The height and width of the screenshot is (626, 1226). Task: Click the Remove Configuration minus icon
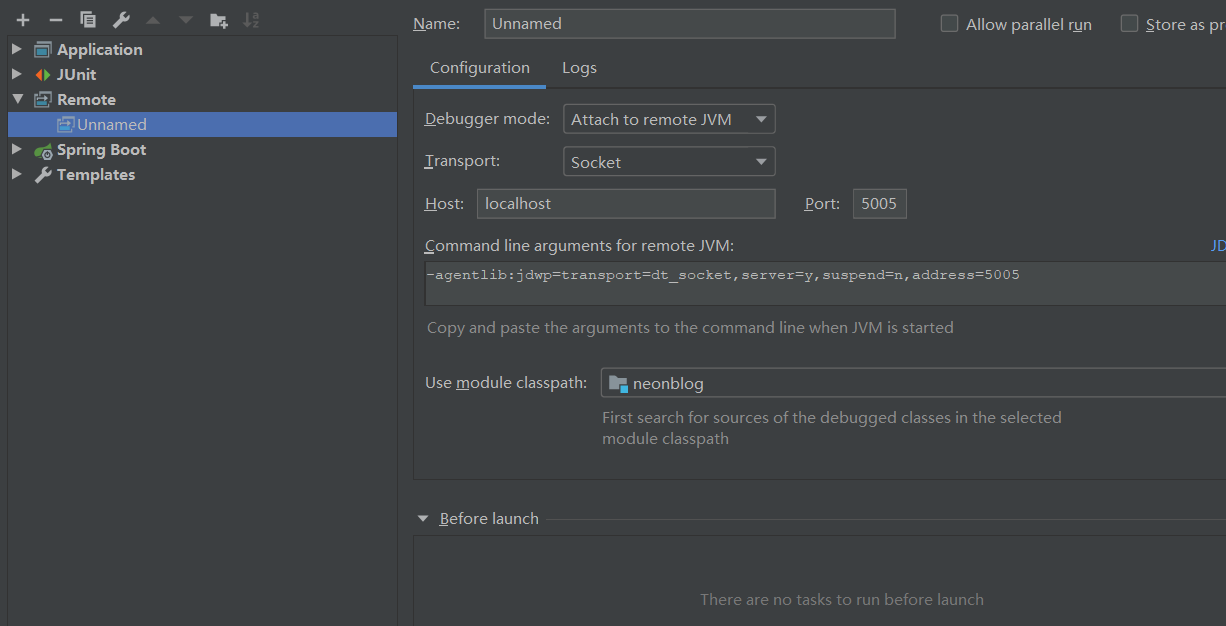56,20
